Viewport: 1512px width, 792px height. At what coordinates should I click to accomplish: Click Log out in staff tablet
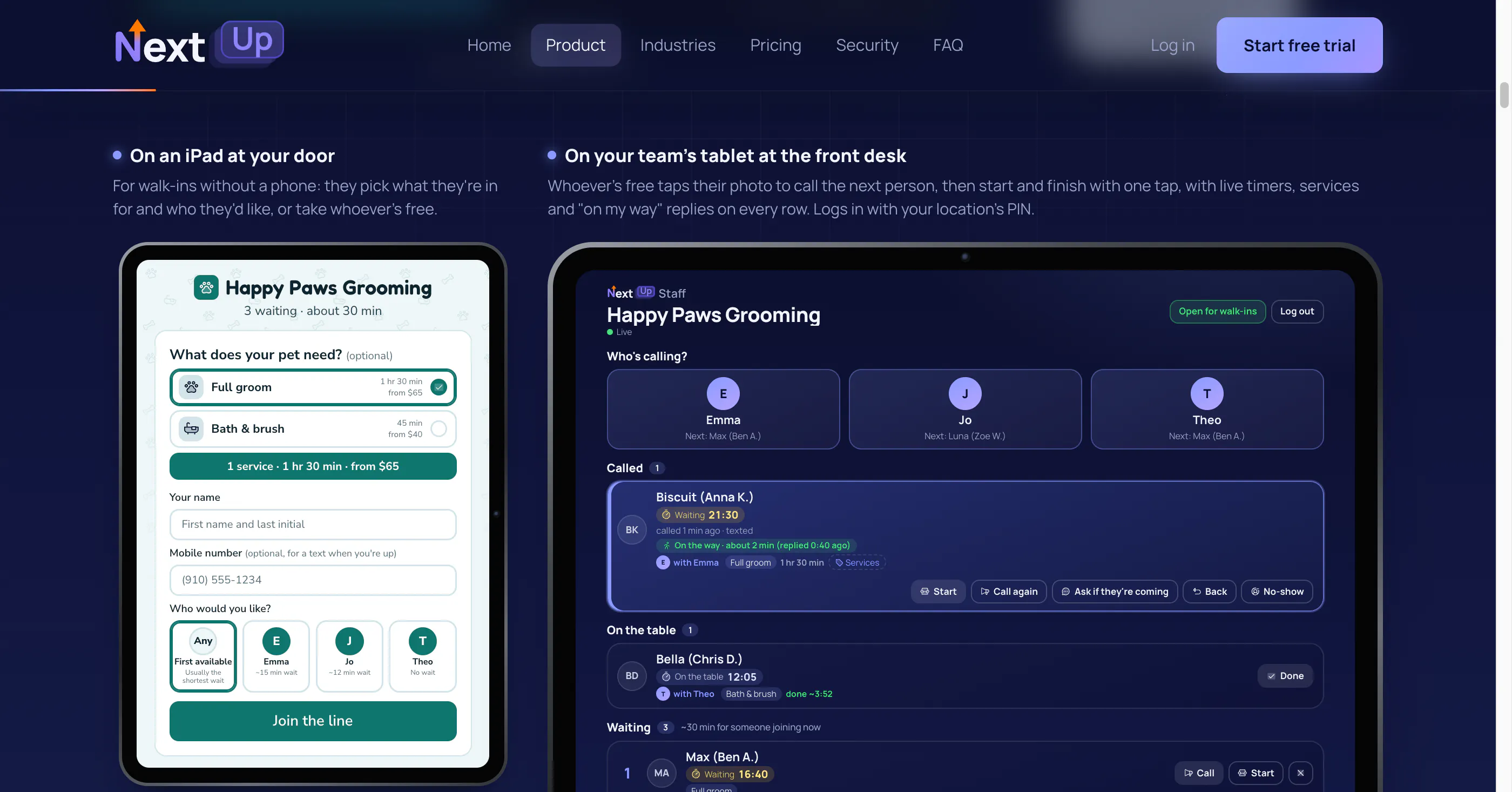click(x=1297, y=311)
